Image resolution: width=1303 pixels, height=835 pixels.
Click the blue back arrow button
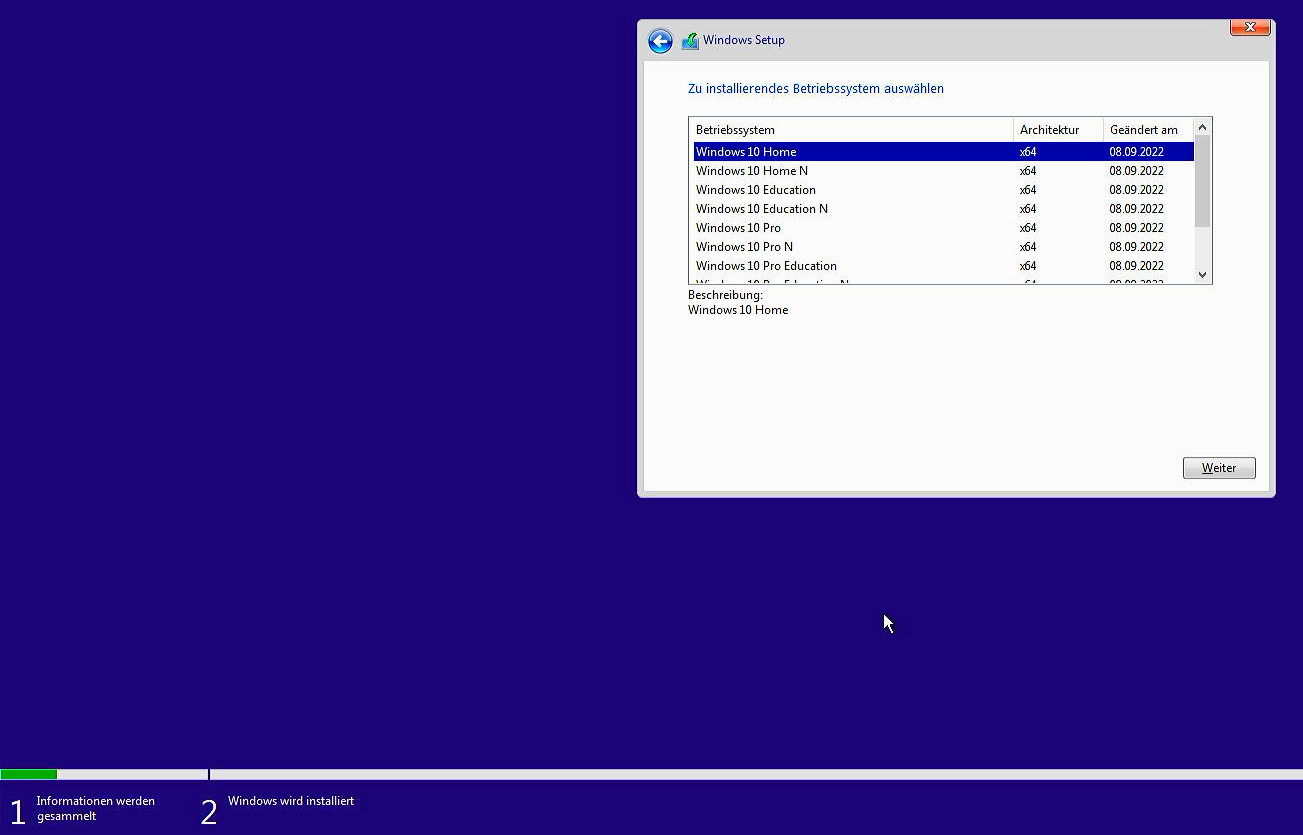[x=660, y=41]
